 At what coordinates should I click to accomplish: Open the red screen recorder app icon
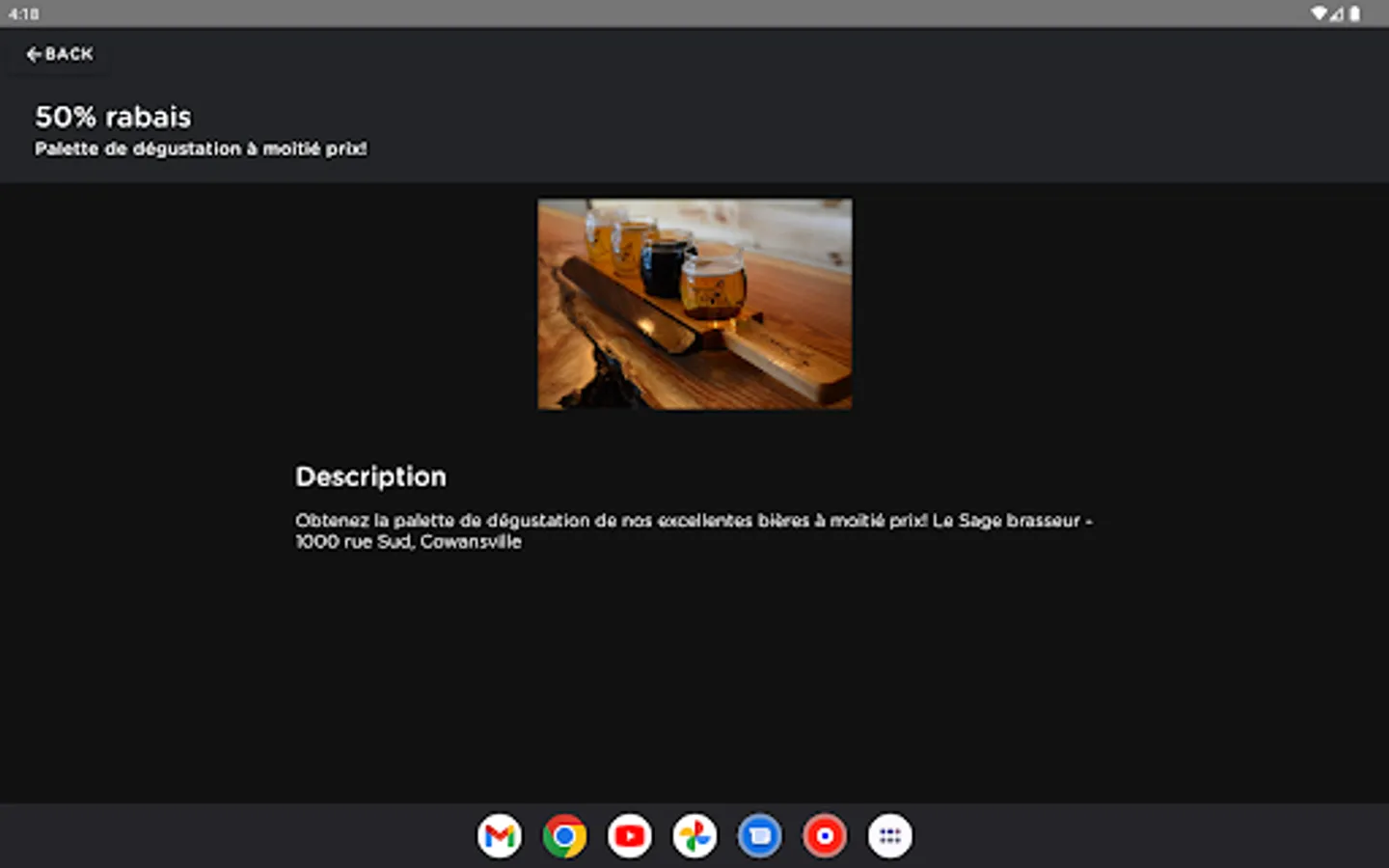pyautogui.click(x=825, y=836)
